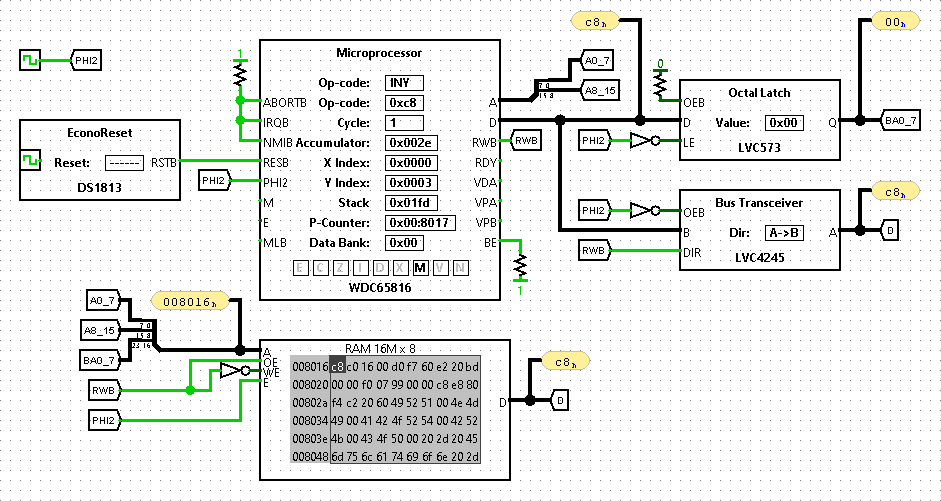Click the EconoReset Reset value box
941x501 pixels.
pyautogui.click(x=124, y=162)
